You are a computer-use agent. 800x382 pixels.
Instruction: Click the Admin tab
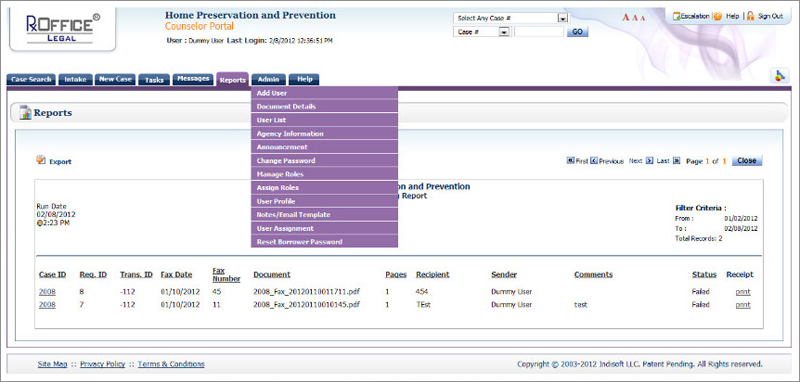(268, 80)
